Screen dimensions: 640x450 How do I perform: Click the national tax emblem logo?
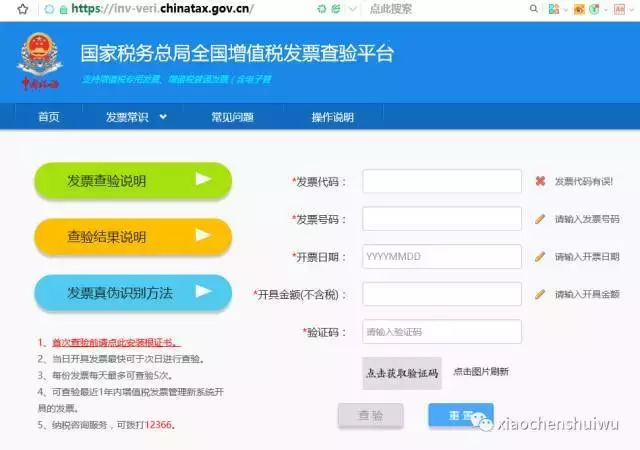click(x=40, y=61)
